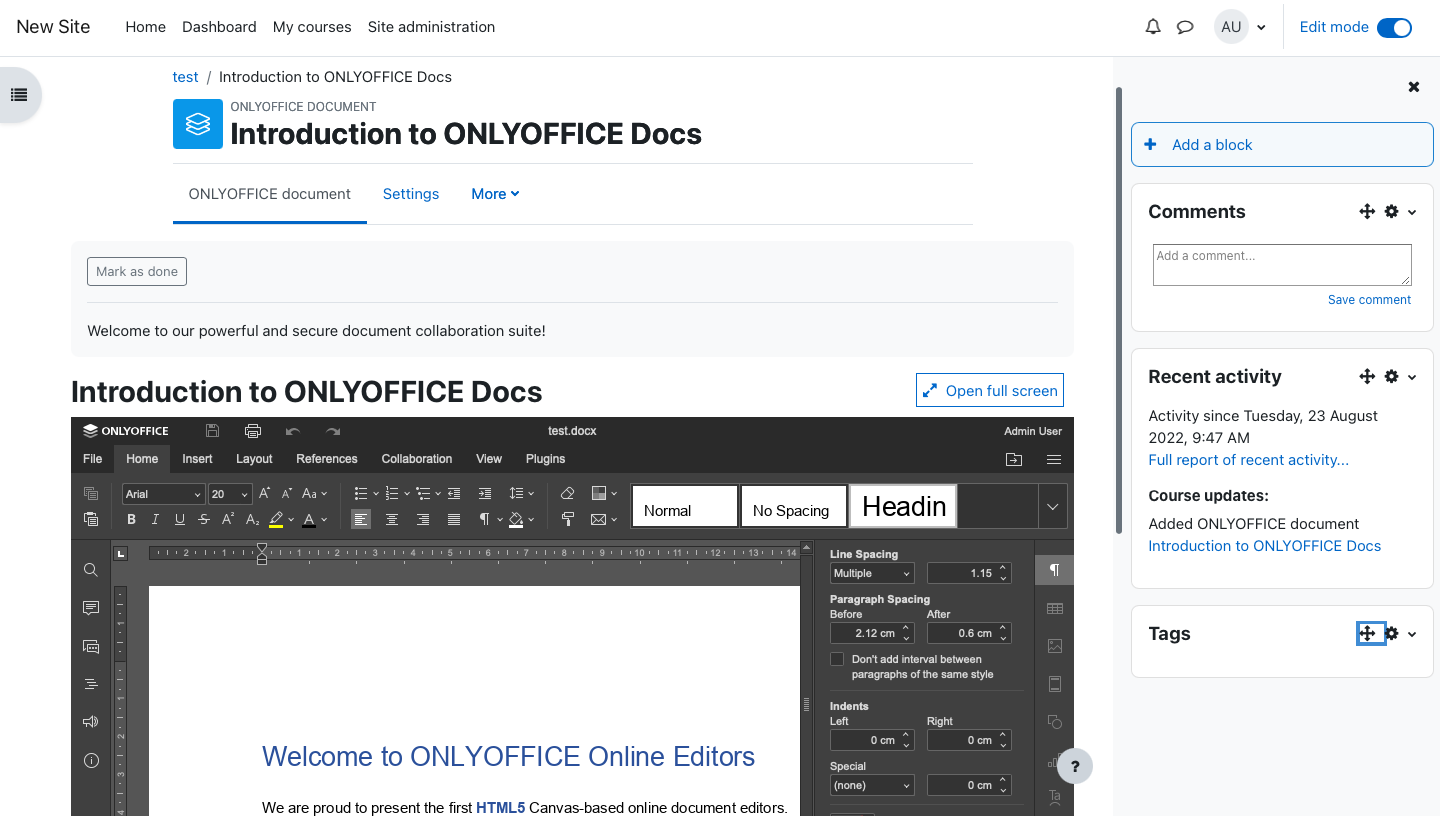
Task: Open the Settings tab of the activity
Action: coord(411,194)
